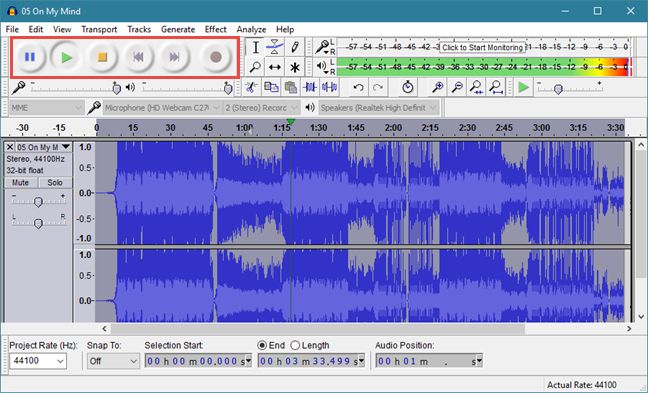
Task: Open the Snap To Off dropdown
Action: click(x=113, y=361)
